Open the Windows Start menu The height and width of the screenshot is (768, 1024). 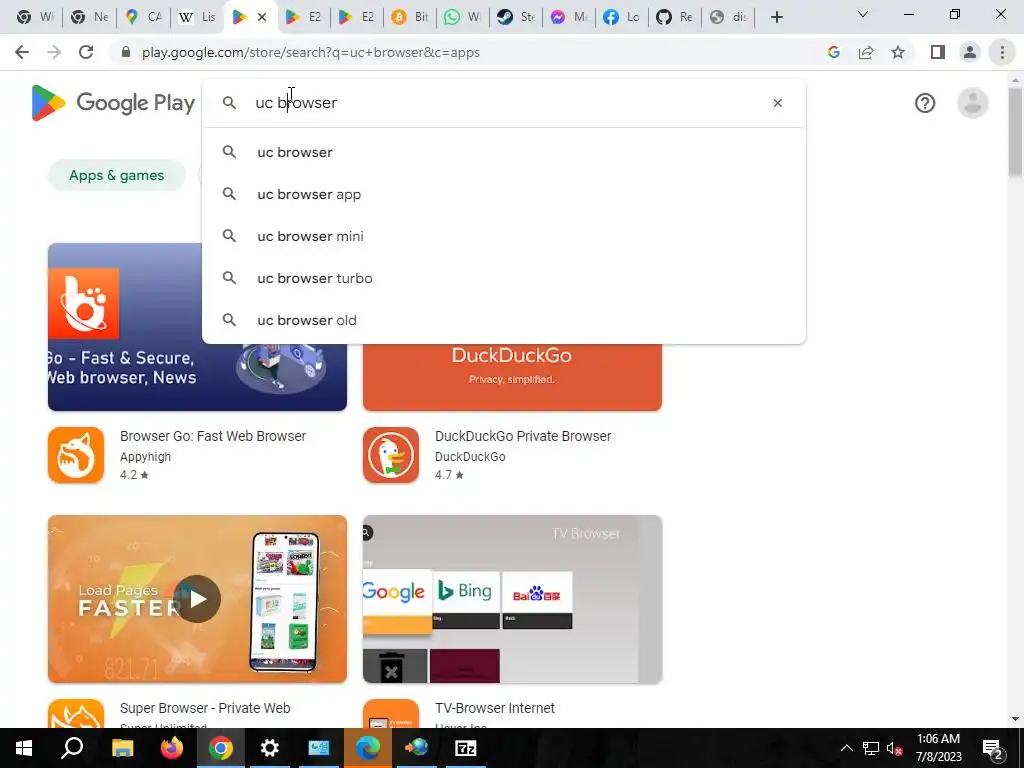(24, 748)
